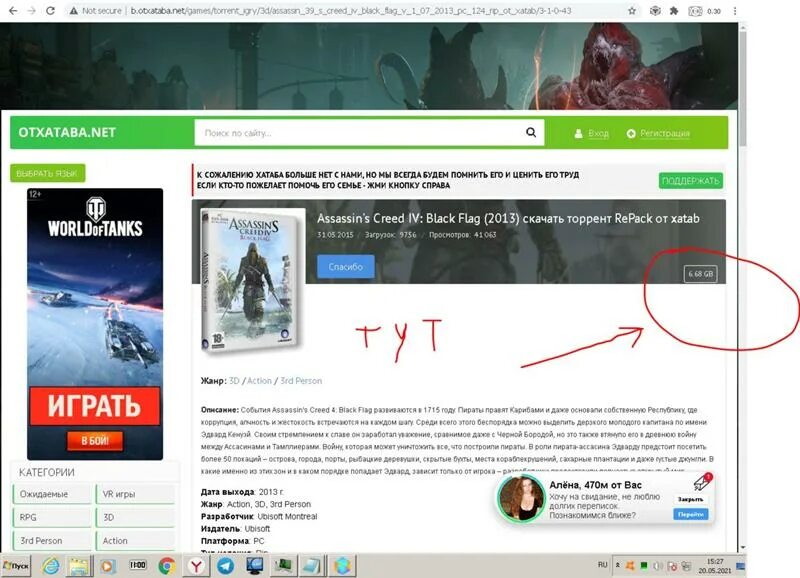Image resolution: width=800 pixels, height=578 pixels.
Task: Click the browser address bar URL
Action: [x=351, y=11]
